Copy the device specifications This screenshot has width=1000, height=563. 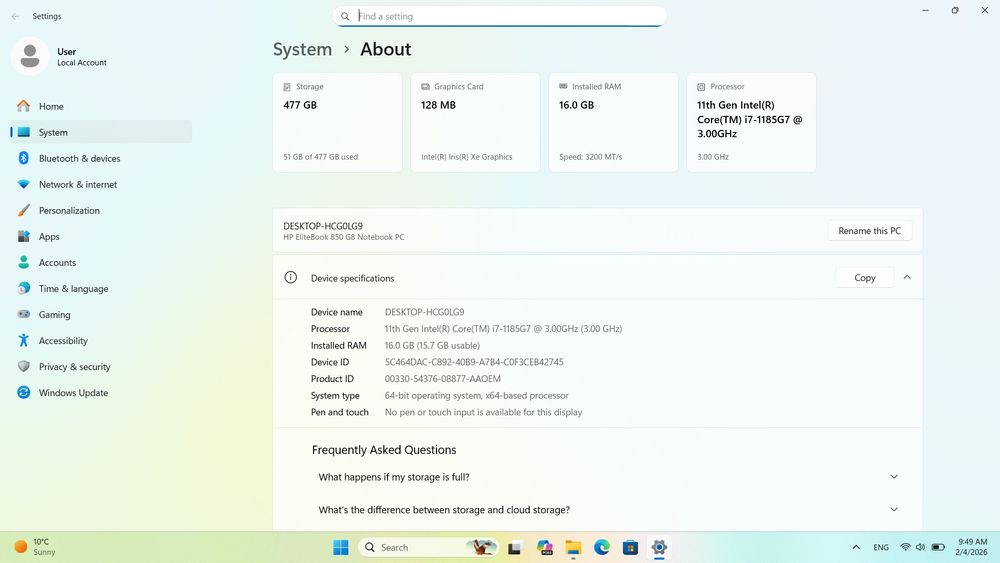click(864, 277)
